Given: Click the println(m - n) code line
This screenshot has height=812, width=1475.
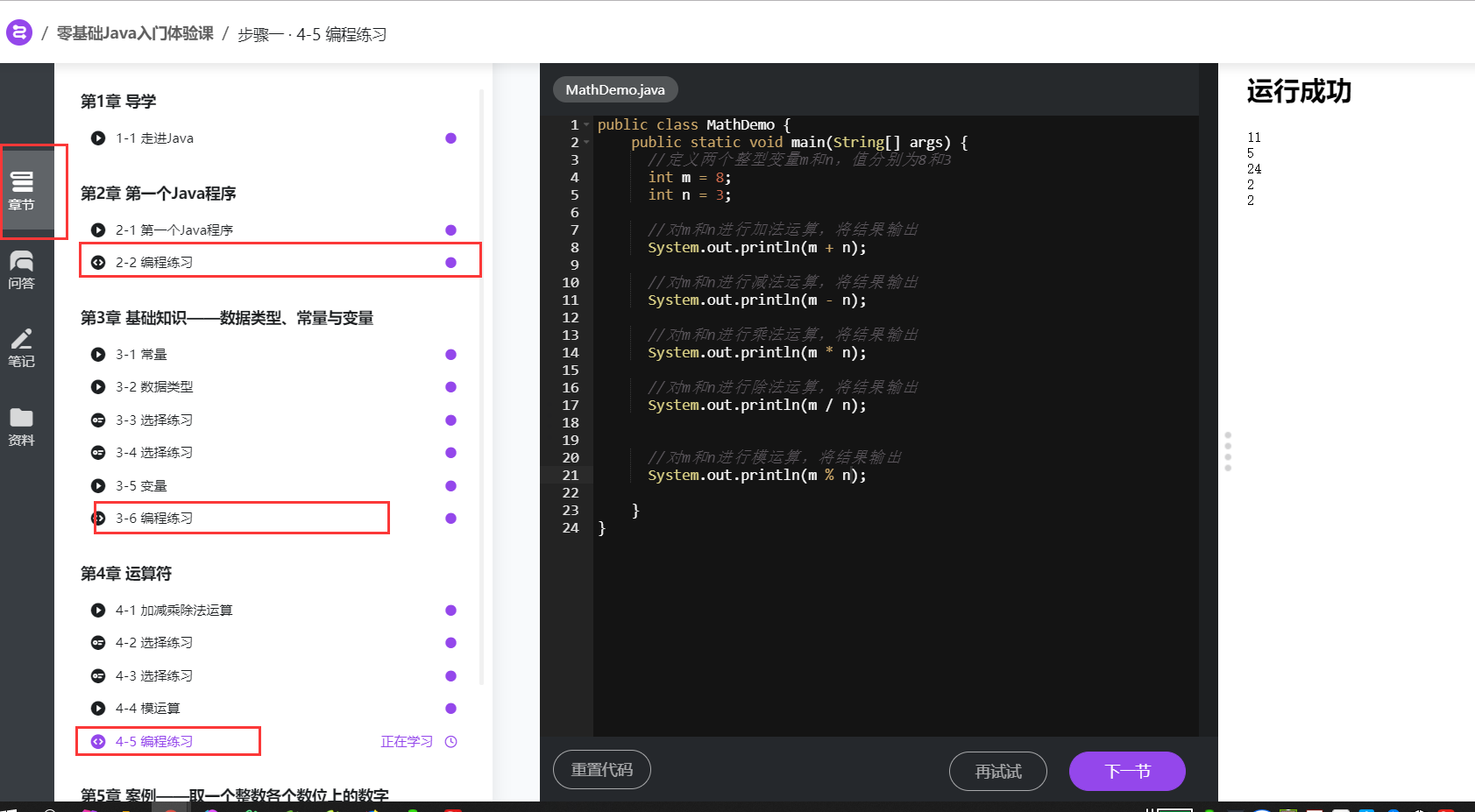Looking at the screenshot, I should 757,300.
